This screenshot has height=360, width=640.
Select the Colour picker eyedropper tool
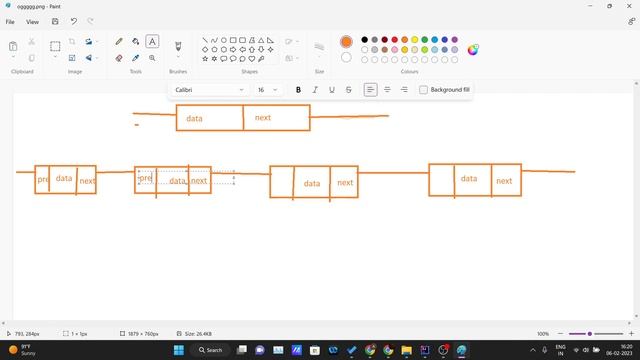tap(136, 58)
